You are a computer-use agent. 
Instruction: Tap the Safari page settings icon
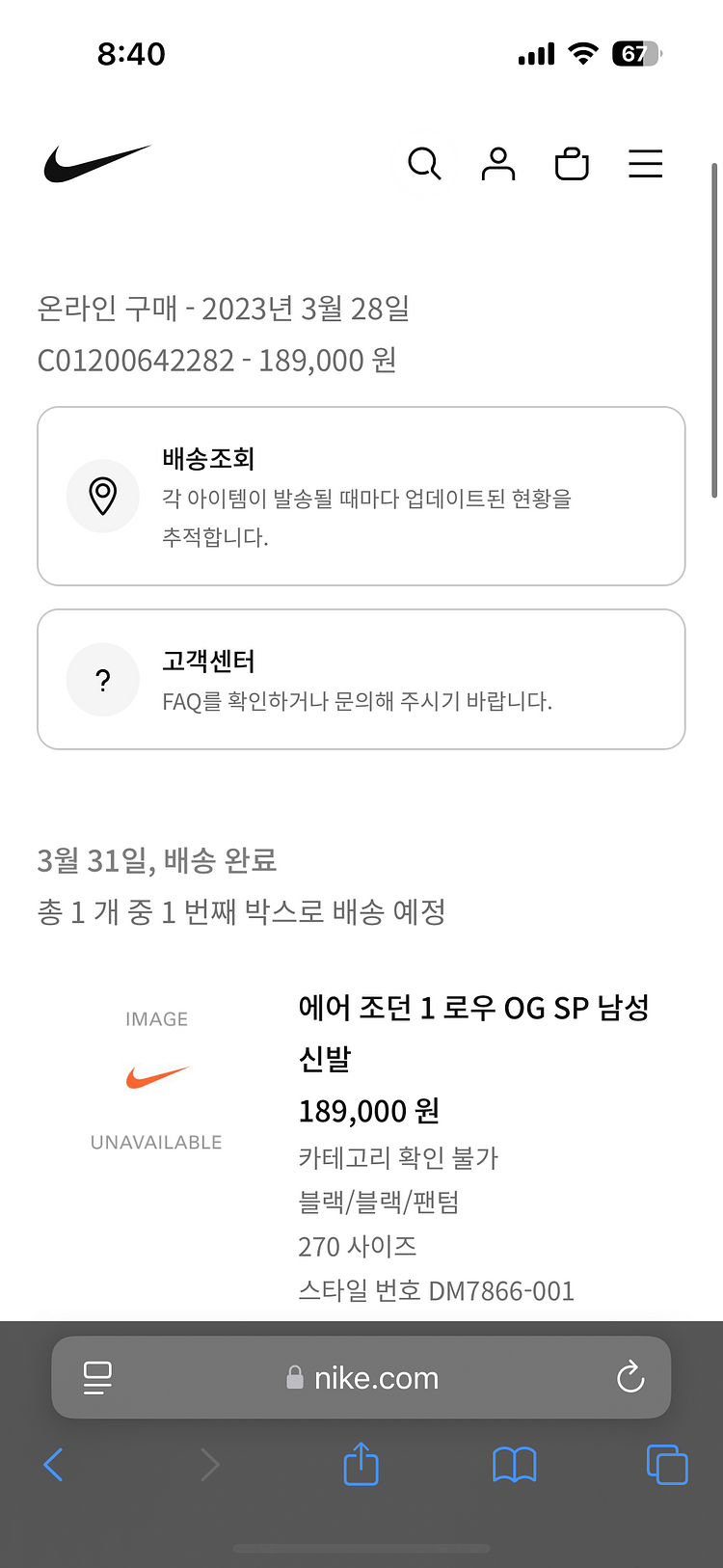pos(97,1377)
